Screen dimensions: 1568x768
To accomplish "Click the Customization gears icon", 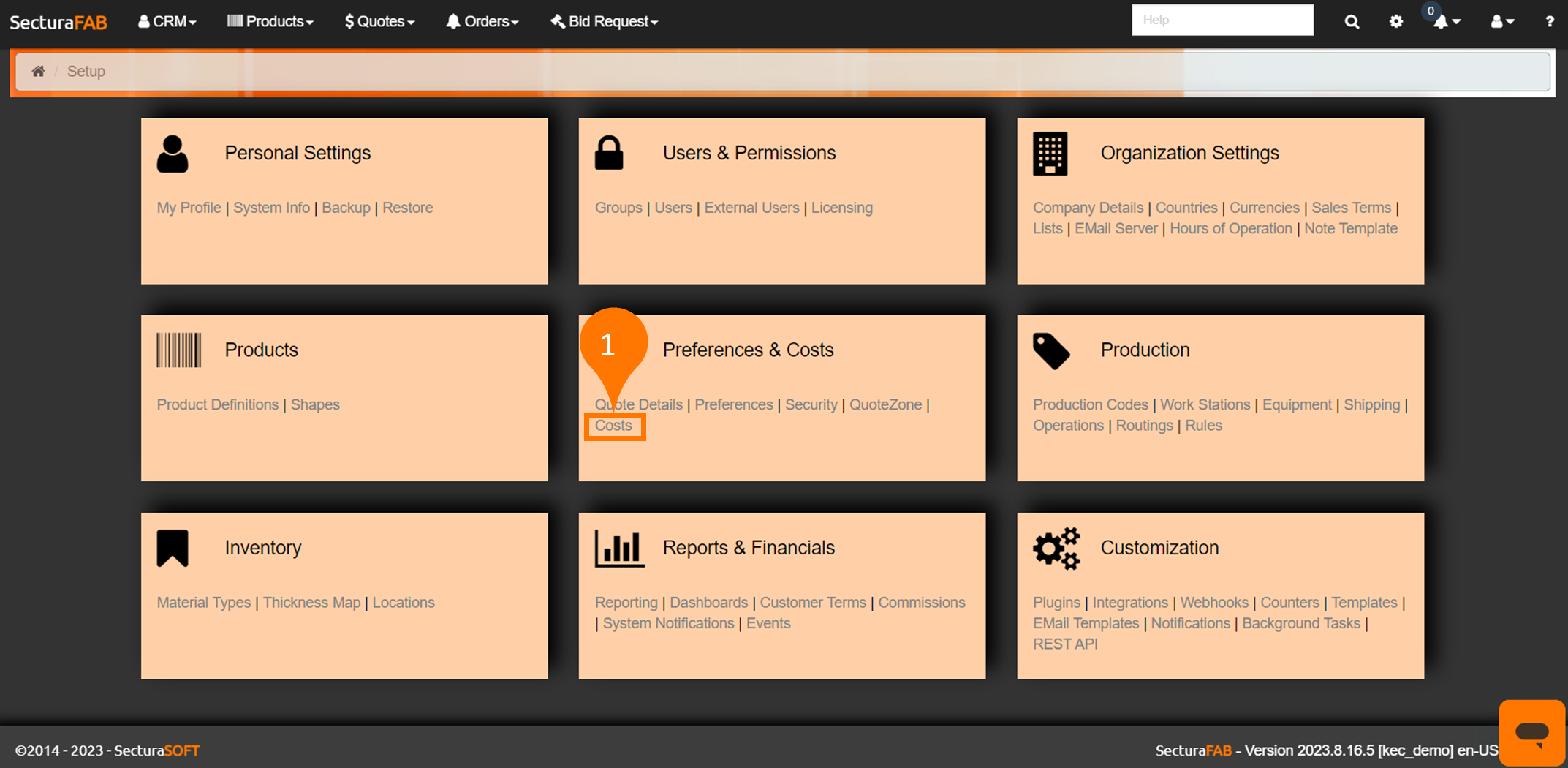I will (x=1056, y=548).
